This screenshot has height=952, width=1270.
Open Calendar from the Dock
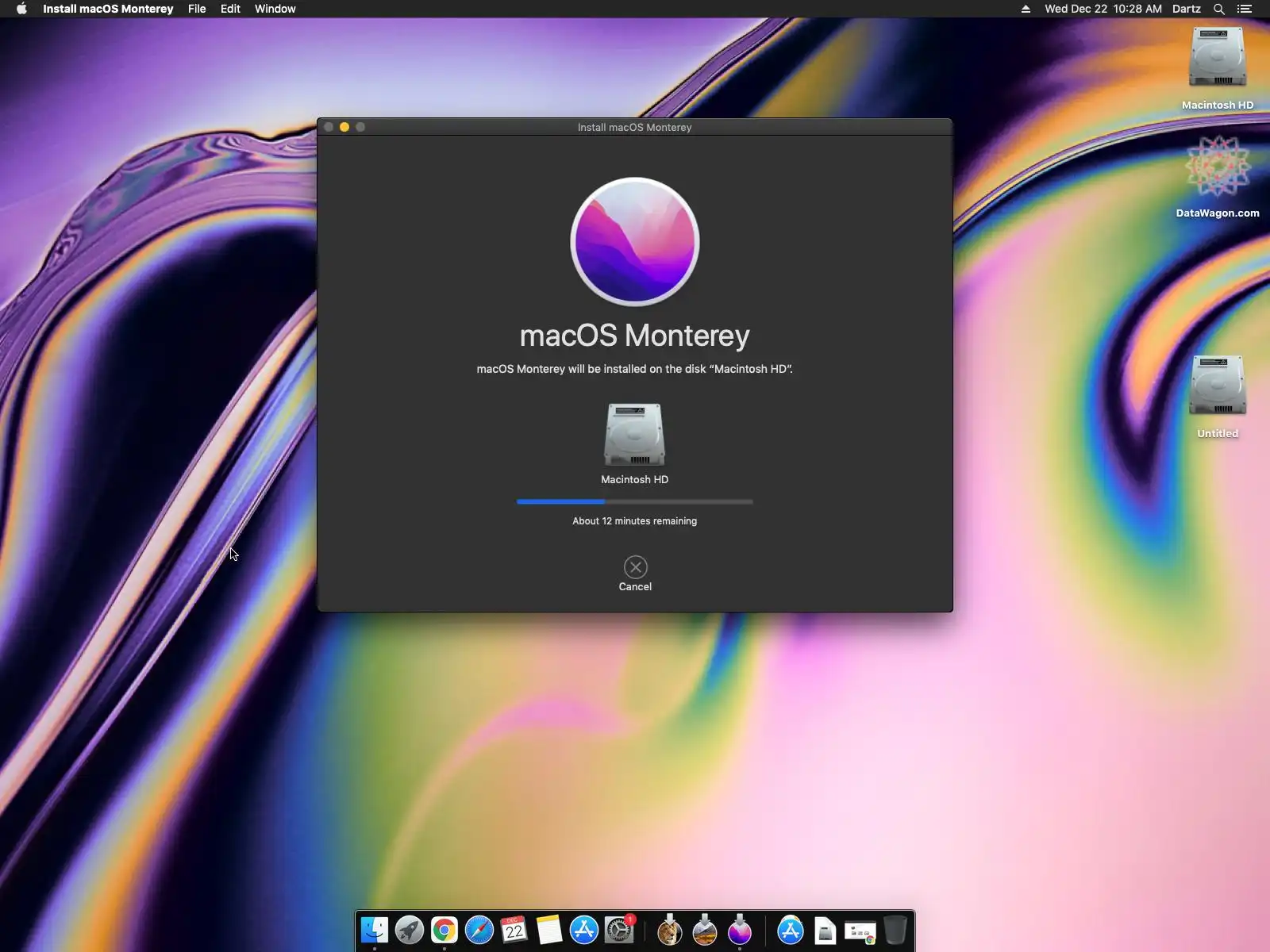pyautogui.click(x=514, y=930)
